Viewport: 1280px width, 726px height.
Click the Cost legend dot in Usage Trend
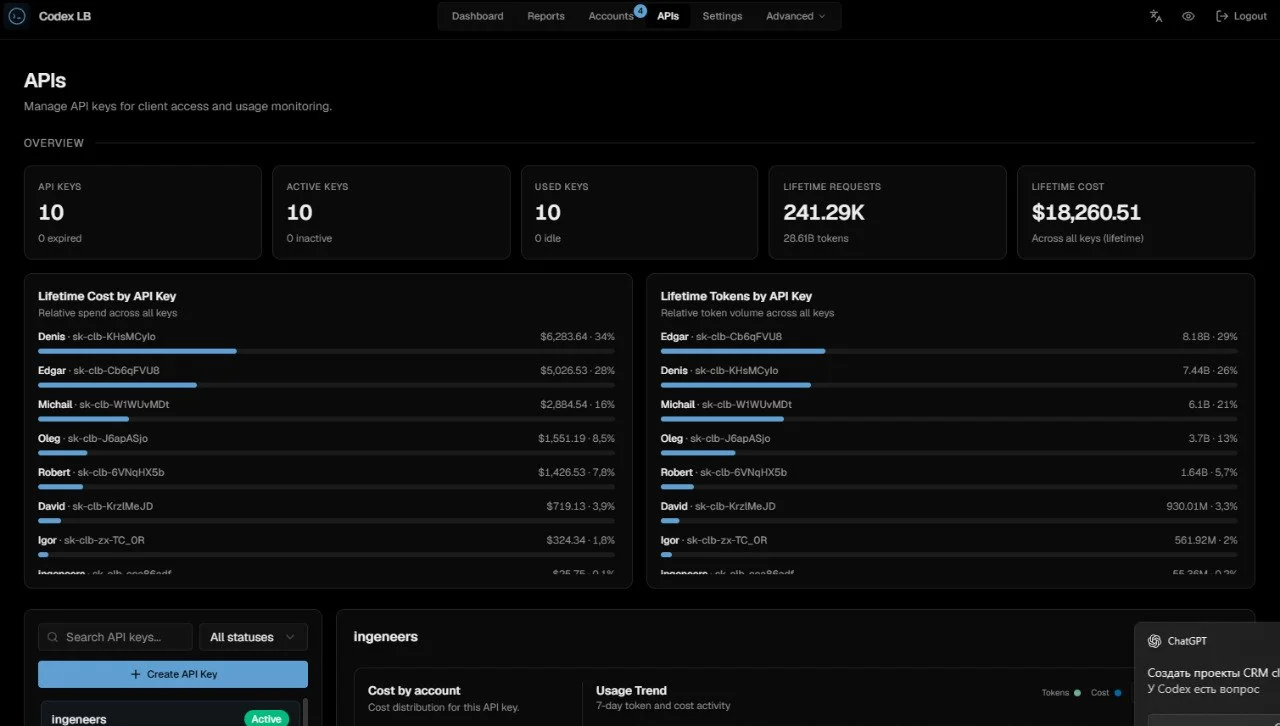(x=1118, y=692)
